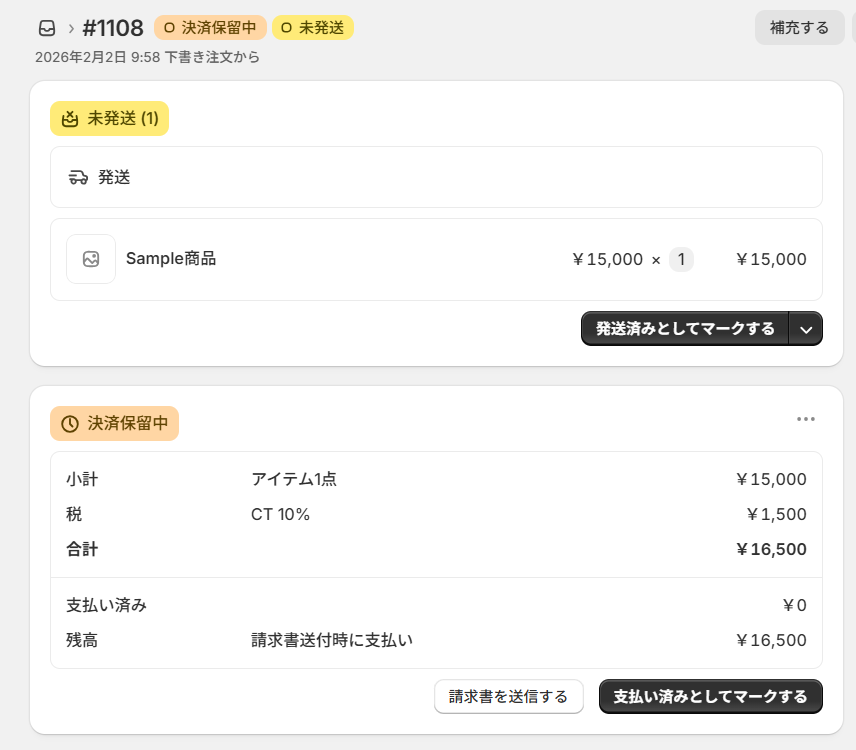Click the 決済保留中 status badge in header
Screen dimensions: 856x750
tap(210, 28)
